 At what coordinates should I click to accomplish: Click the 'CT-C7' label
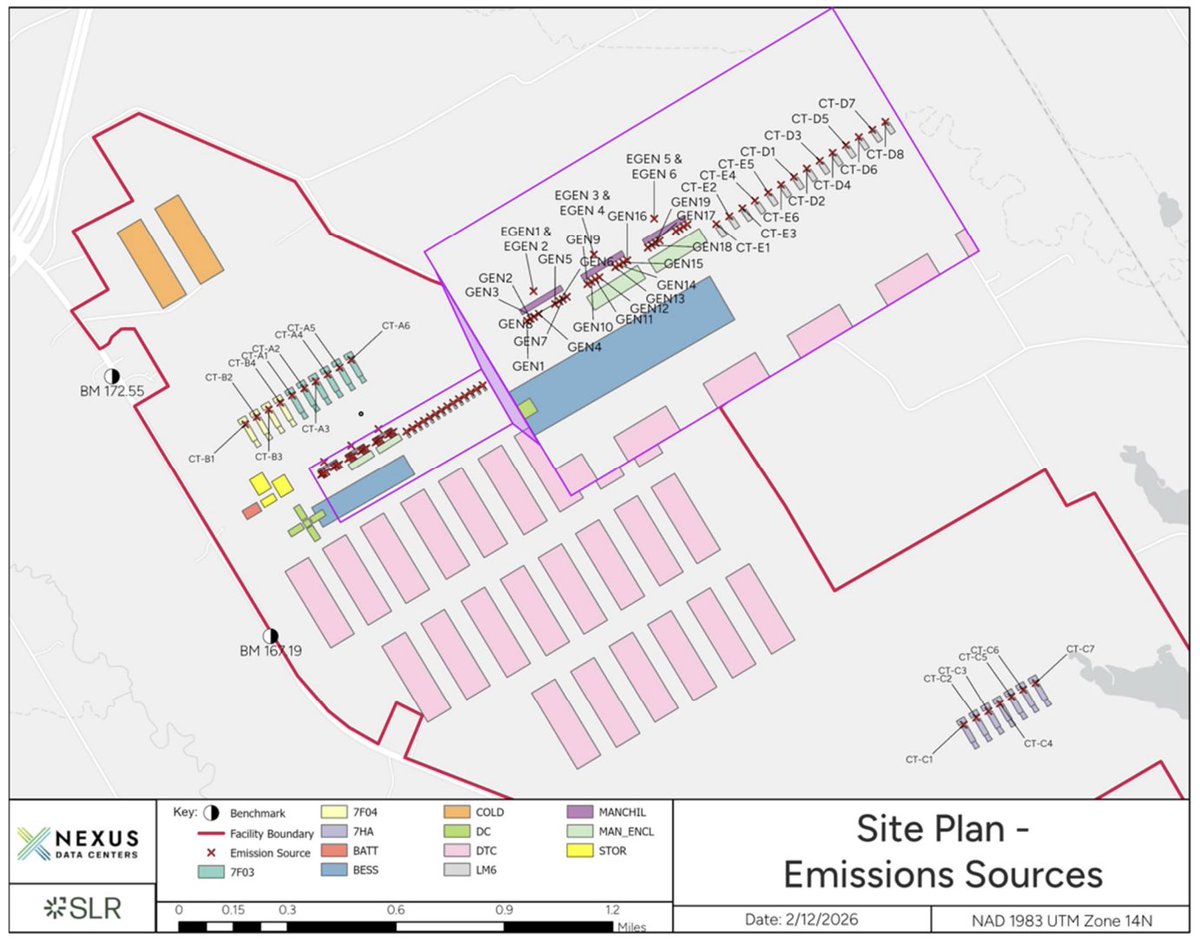(1081, 650)
